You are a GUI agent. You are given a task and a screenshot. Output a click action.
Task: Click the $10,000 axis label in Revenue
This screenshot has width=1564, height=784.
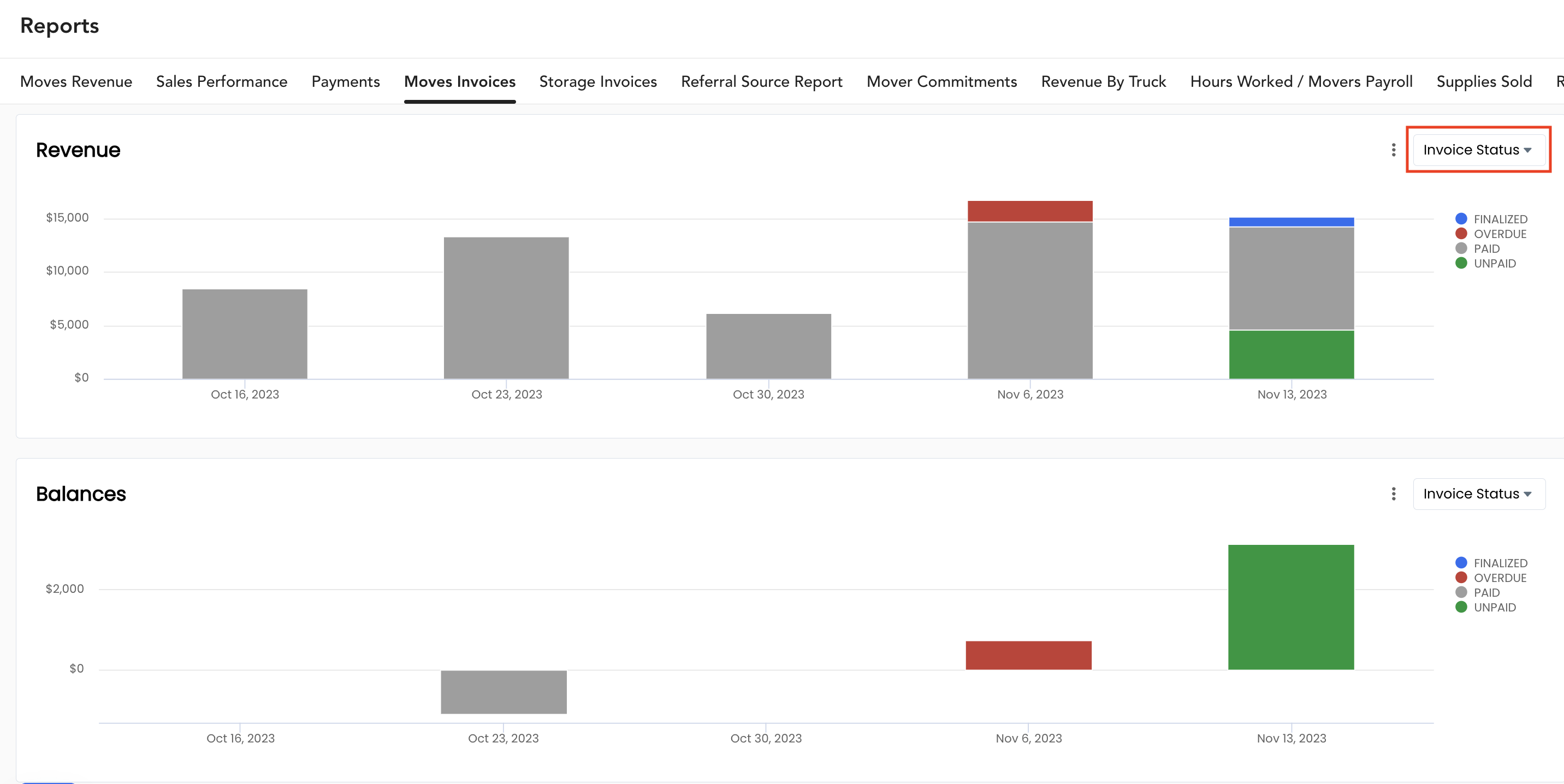point(67,271)
